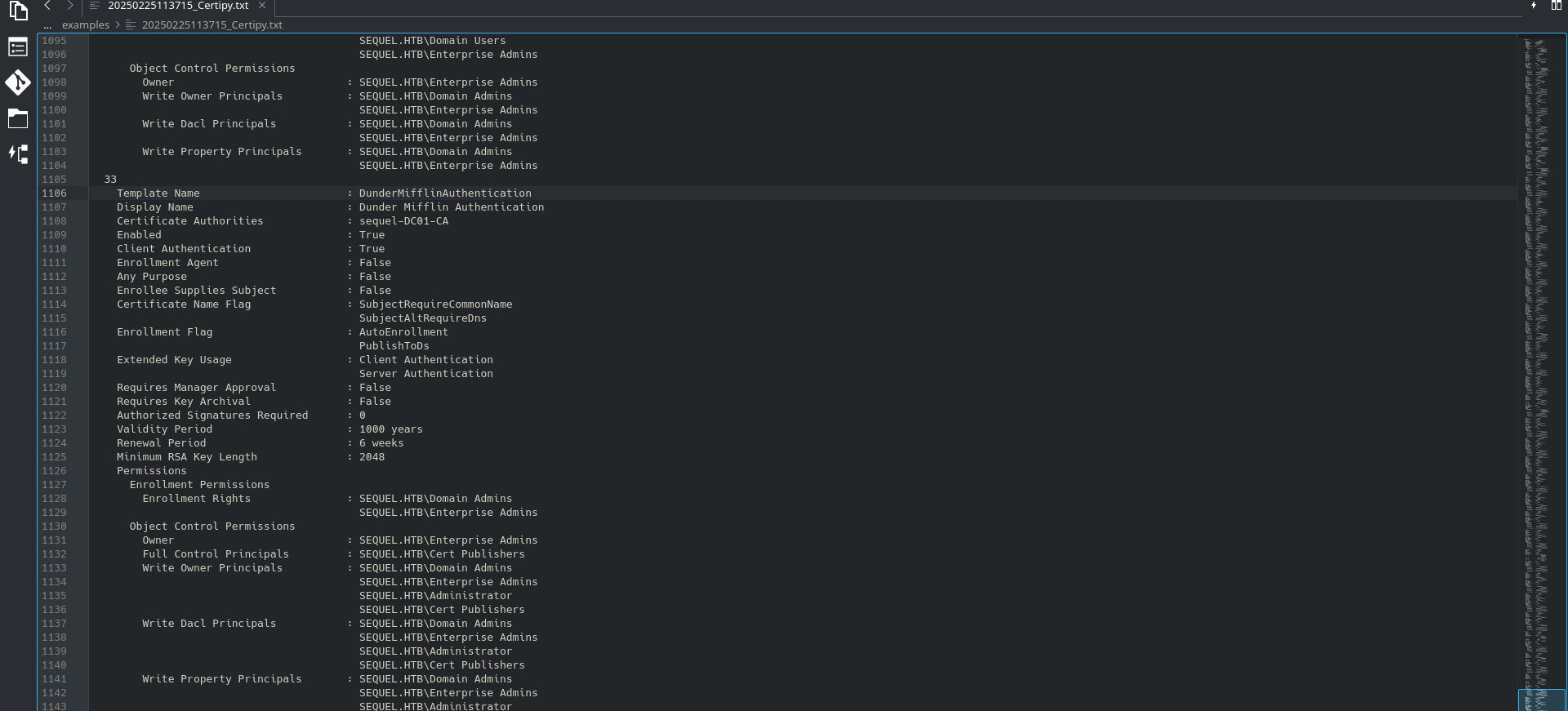Click 'Dunder Mifflin Authentication' display name
The height and width of the screenshot is (711, 1568).
coord(452,207)
